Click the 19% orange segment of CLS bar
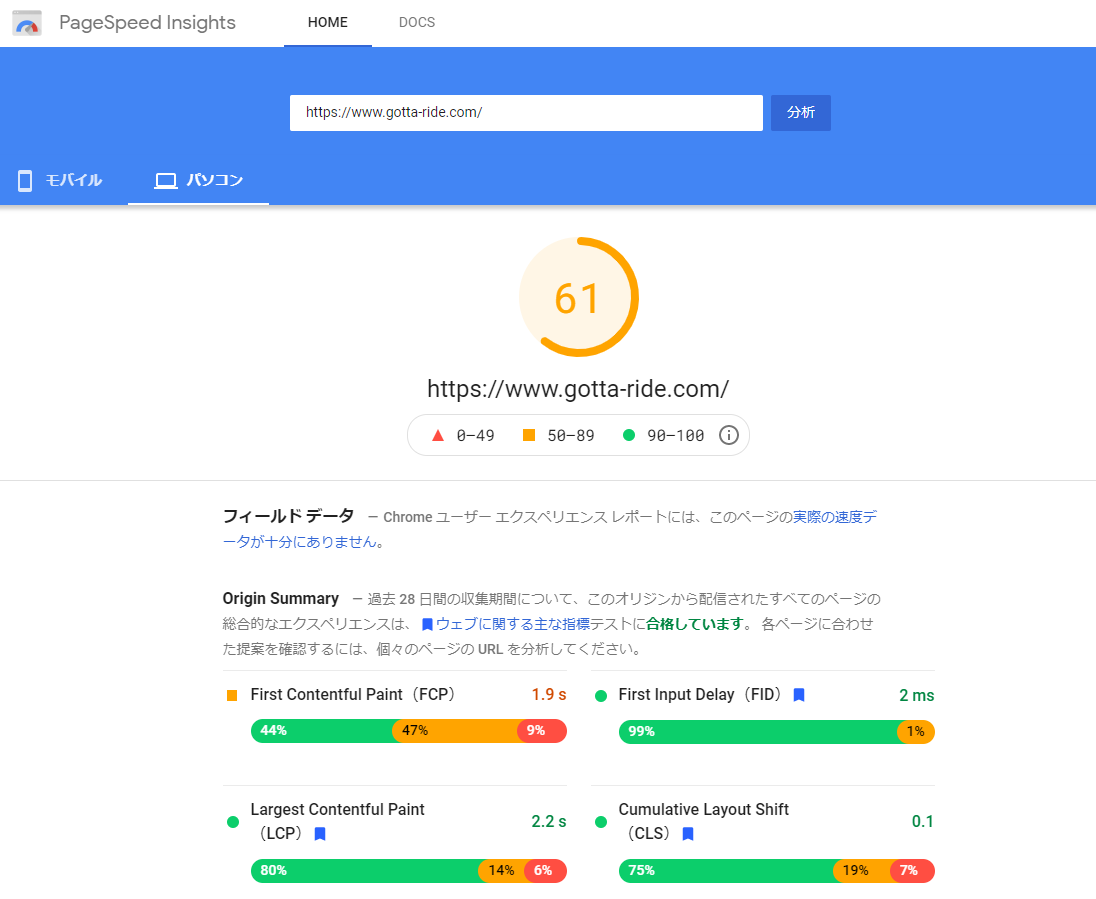The height and width of the screenshot is (899, 1096). pos(862,871)
